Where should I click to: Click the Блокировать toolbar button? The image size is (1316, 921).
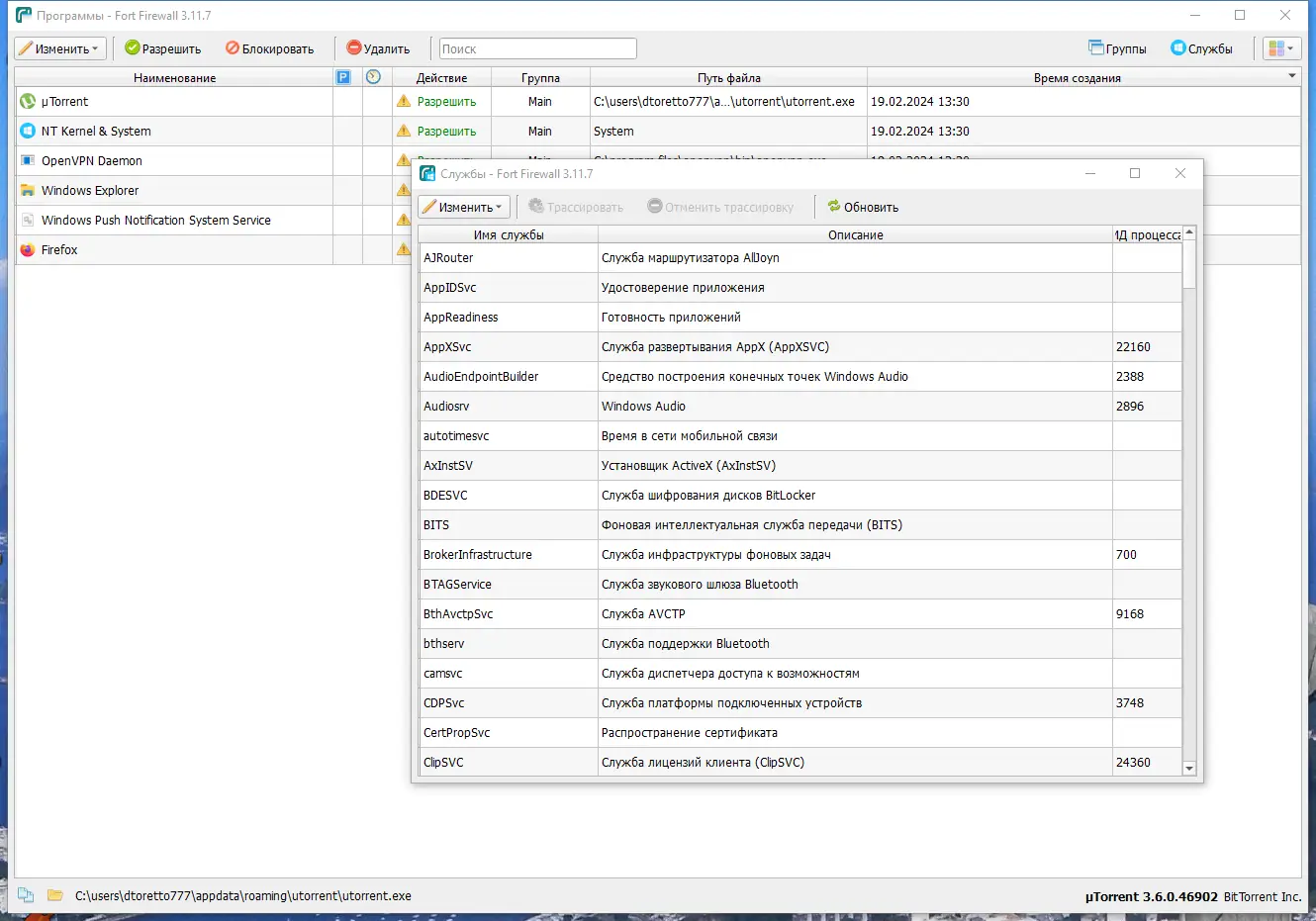click(x=269, y=48)
